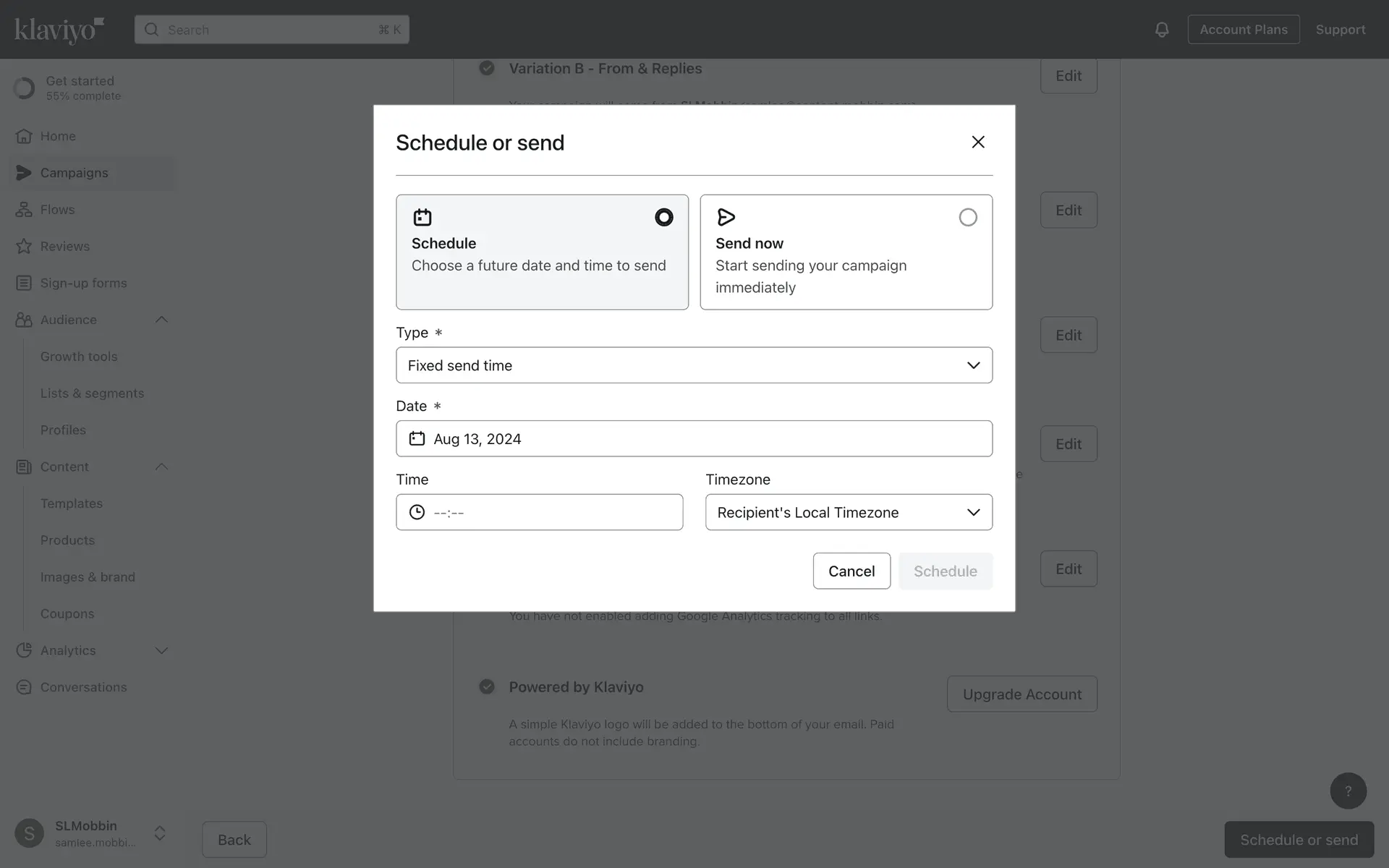Open the help question mark button
Screen dimensions: 1389x868
1348,791
